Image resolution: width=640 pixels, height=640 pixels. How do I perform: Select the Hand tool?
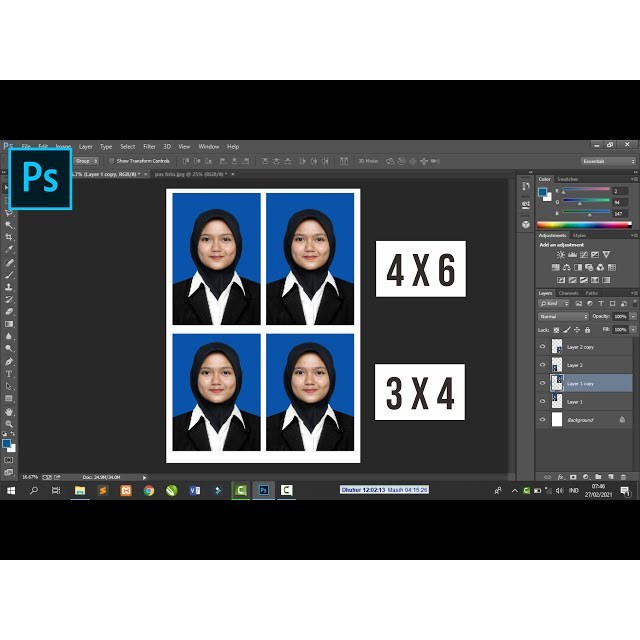(9, 412)
